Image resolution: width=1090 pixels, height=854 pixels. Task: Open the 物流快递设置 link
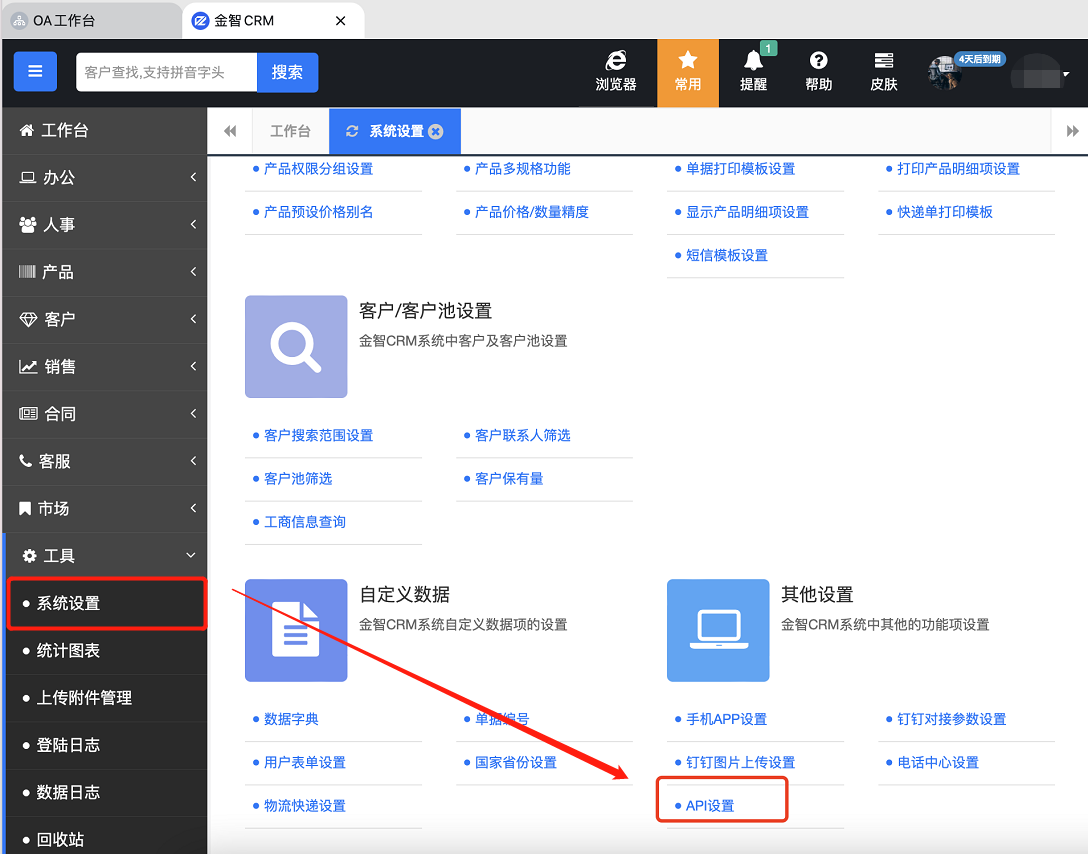[x=304, y=805]
